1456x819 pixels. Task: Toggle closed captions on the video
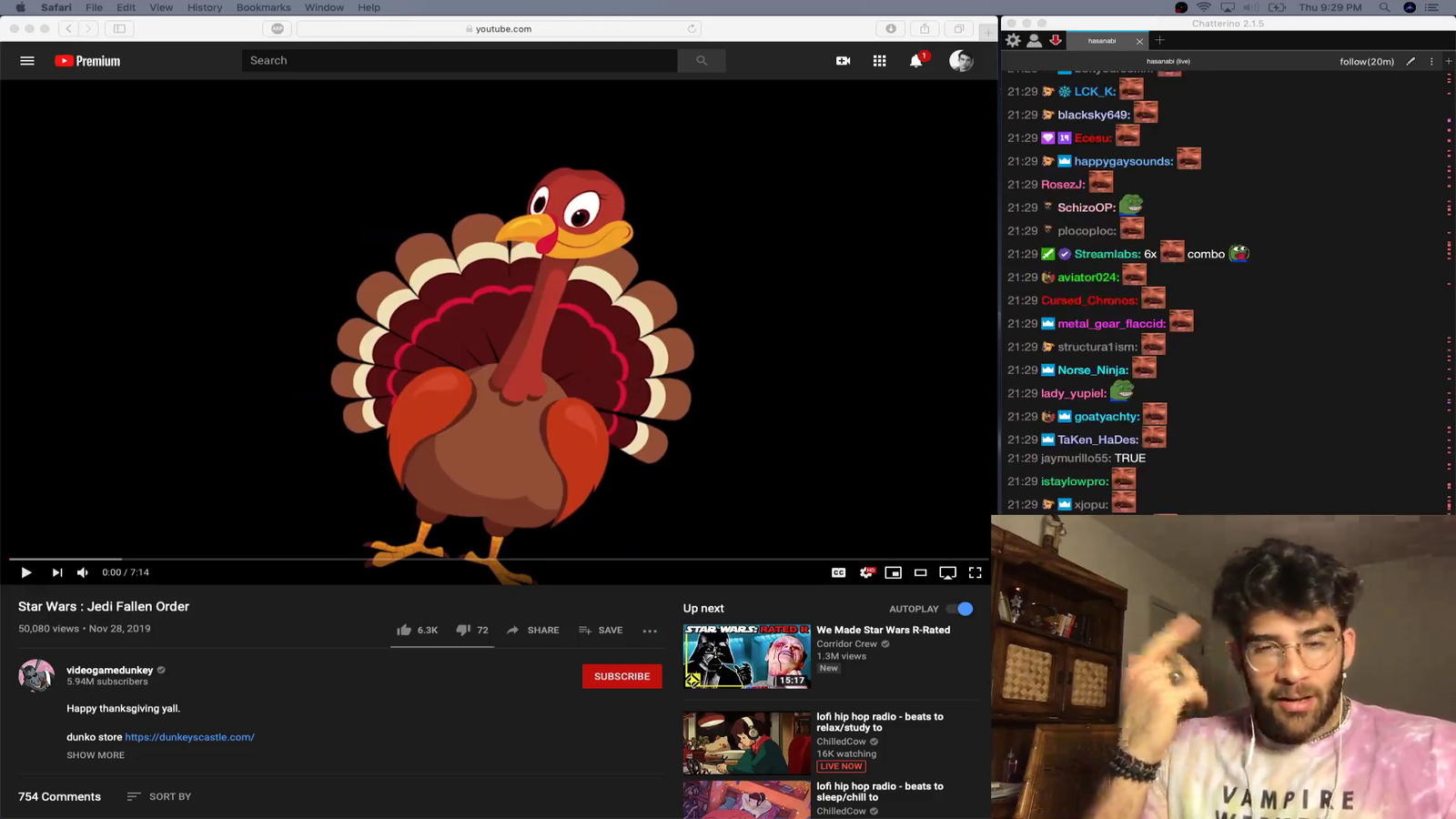839,572
